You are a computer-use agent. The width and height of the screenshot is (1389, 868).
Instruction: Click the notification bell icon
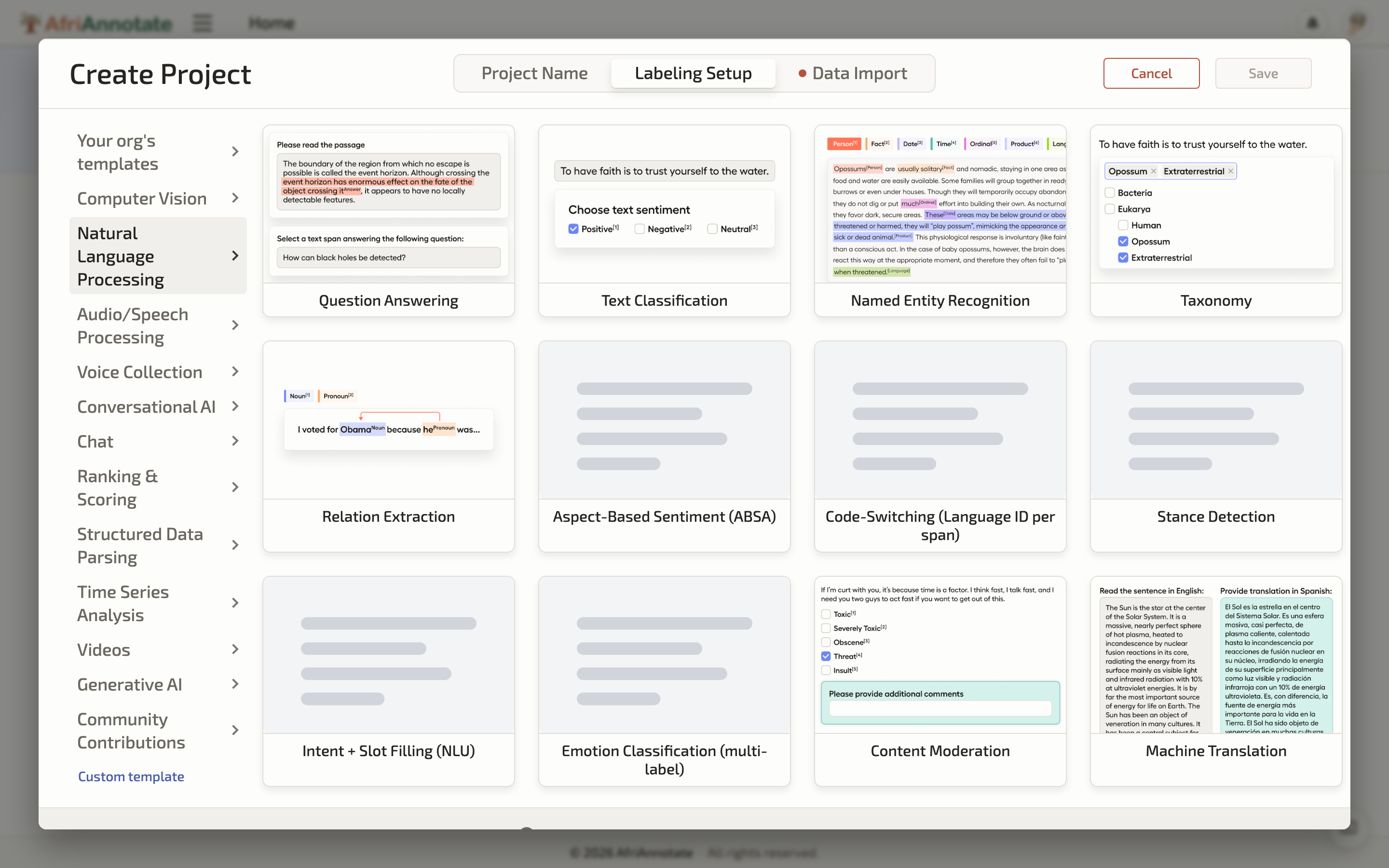point(1312,23)
